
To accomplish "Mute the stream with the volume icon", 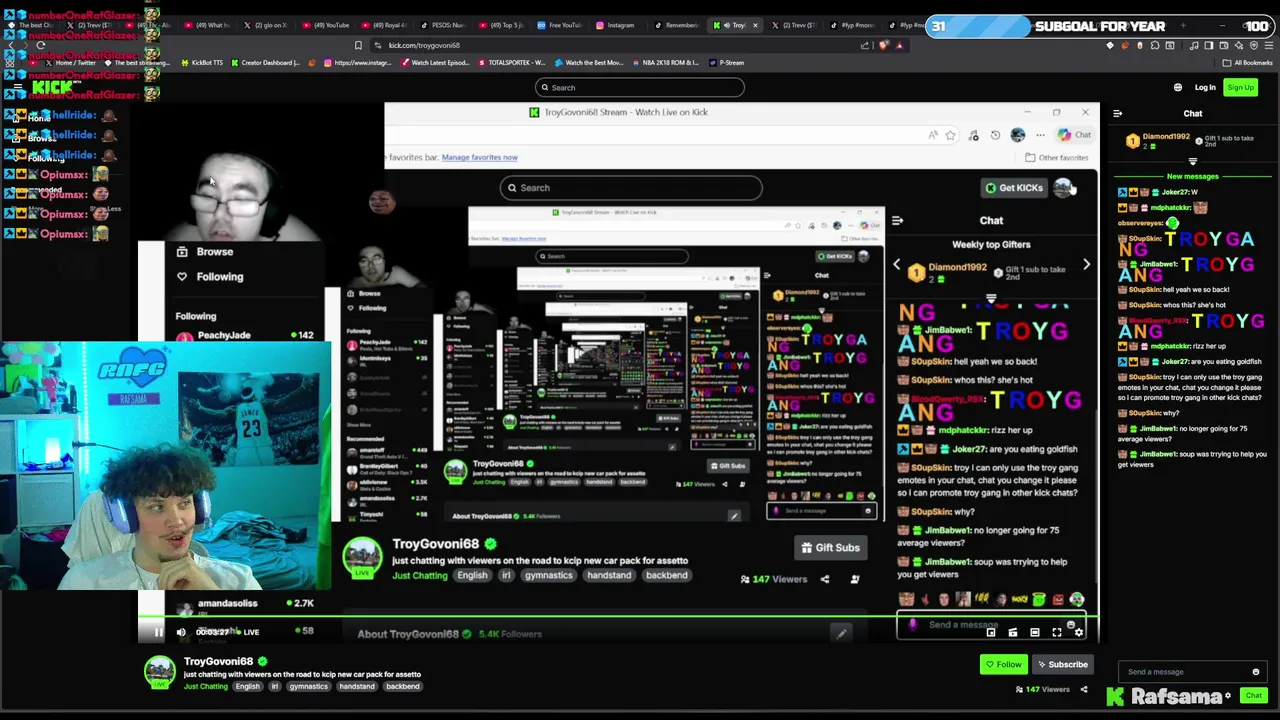I will pos(181,632).
